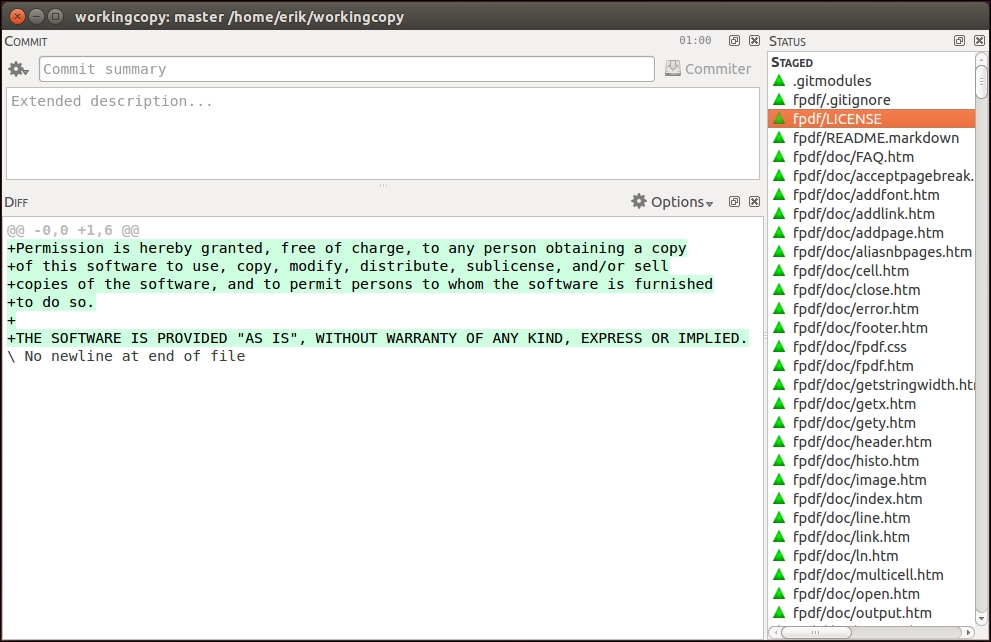Click the diff hunk header @@ -0,0 +1,6 @@
991x642 pixels.
point(73,230)
